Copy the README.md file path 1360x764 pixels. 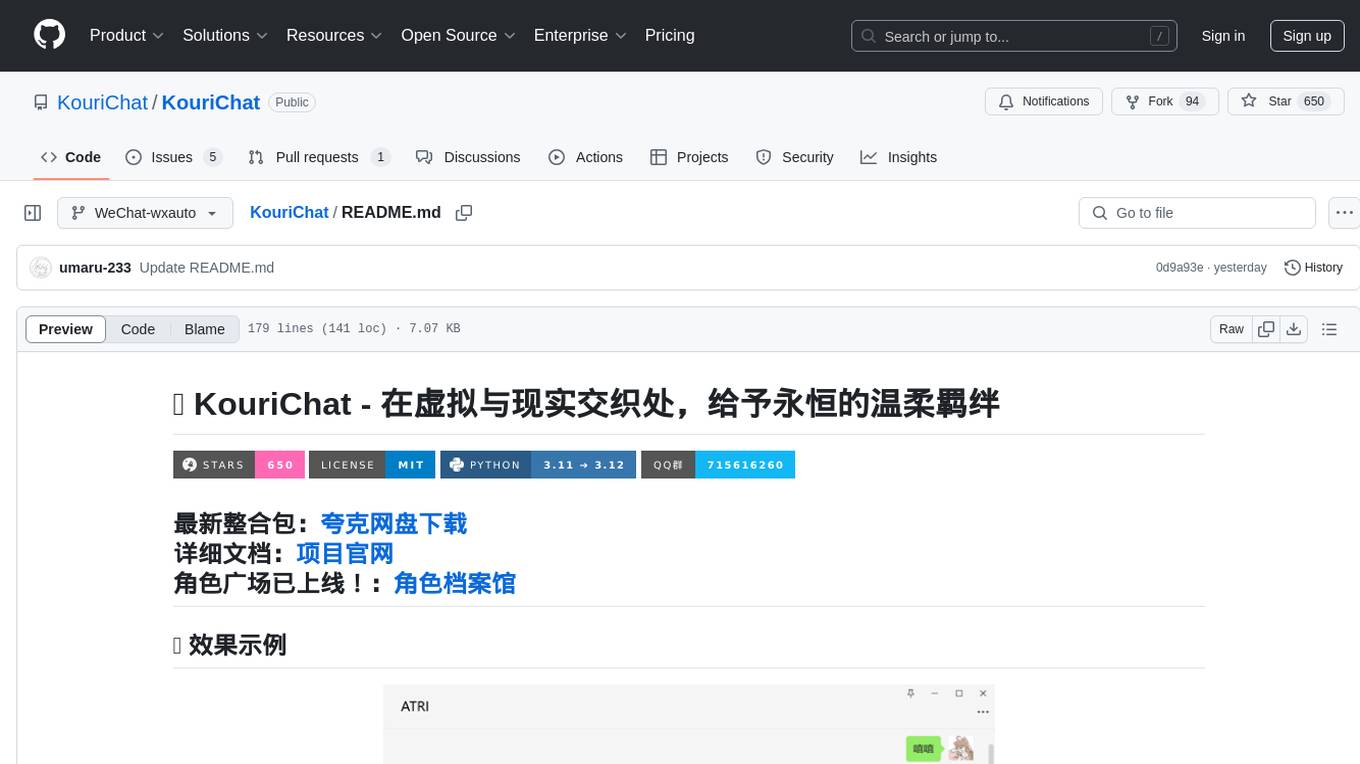point(463,213)
